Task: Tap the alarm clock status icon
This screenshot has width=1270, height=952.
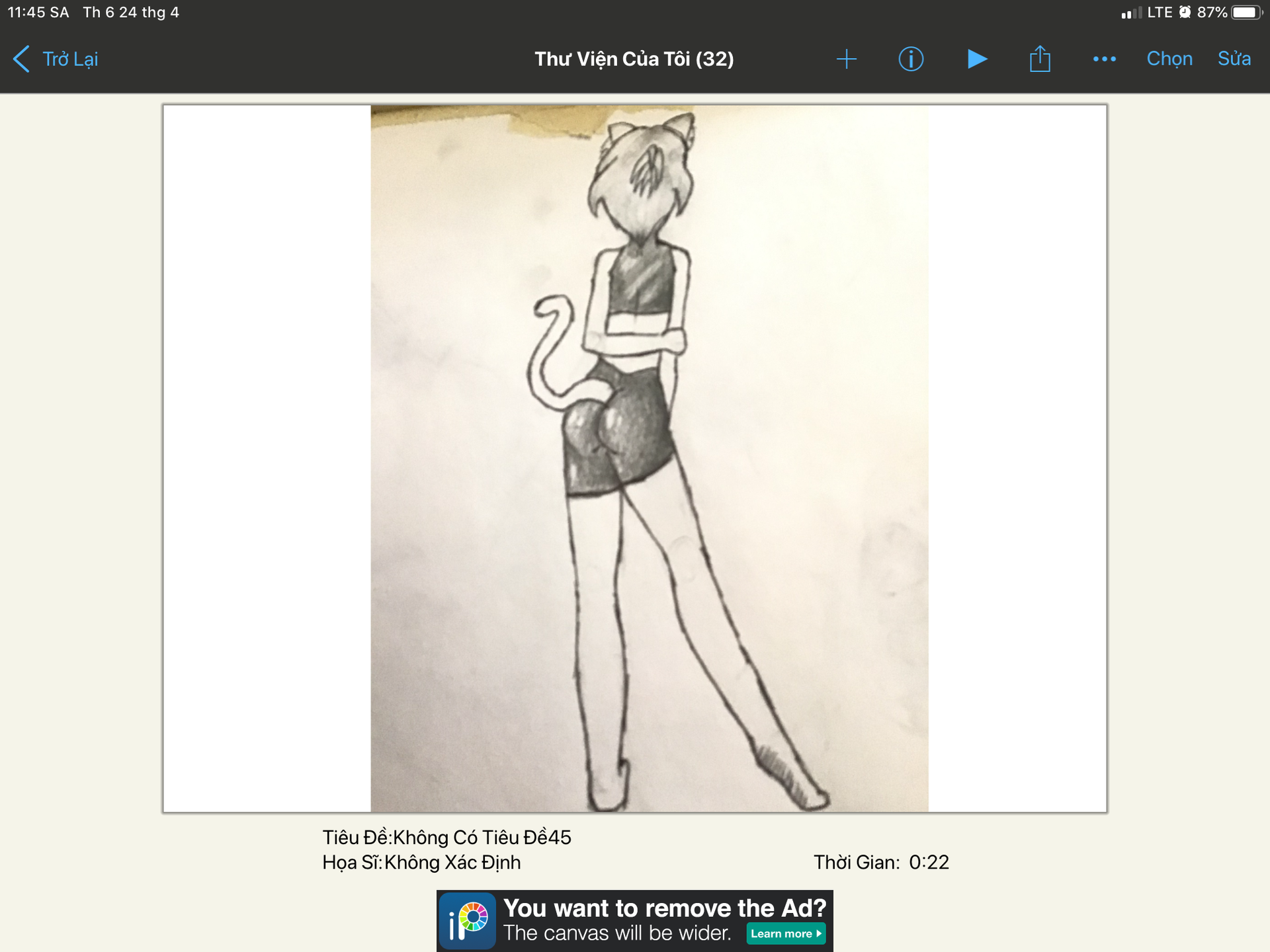Action: (x=1185, y=13)
